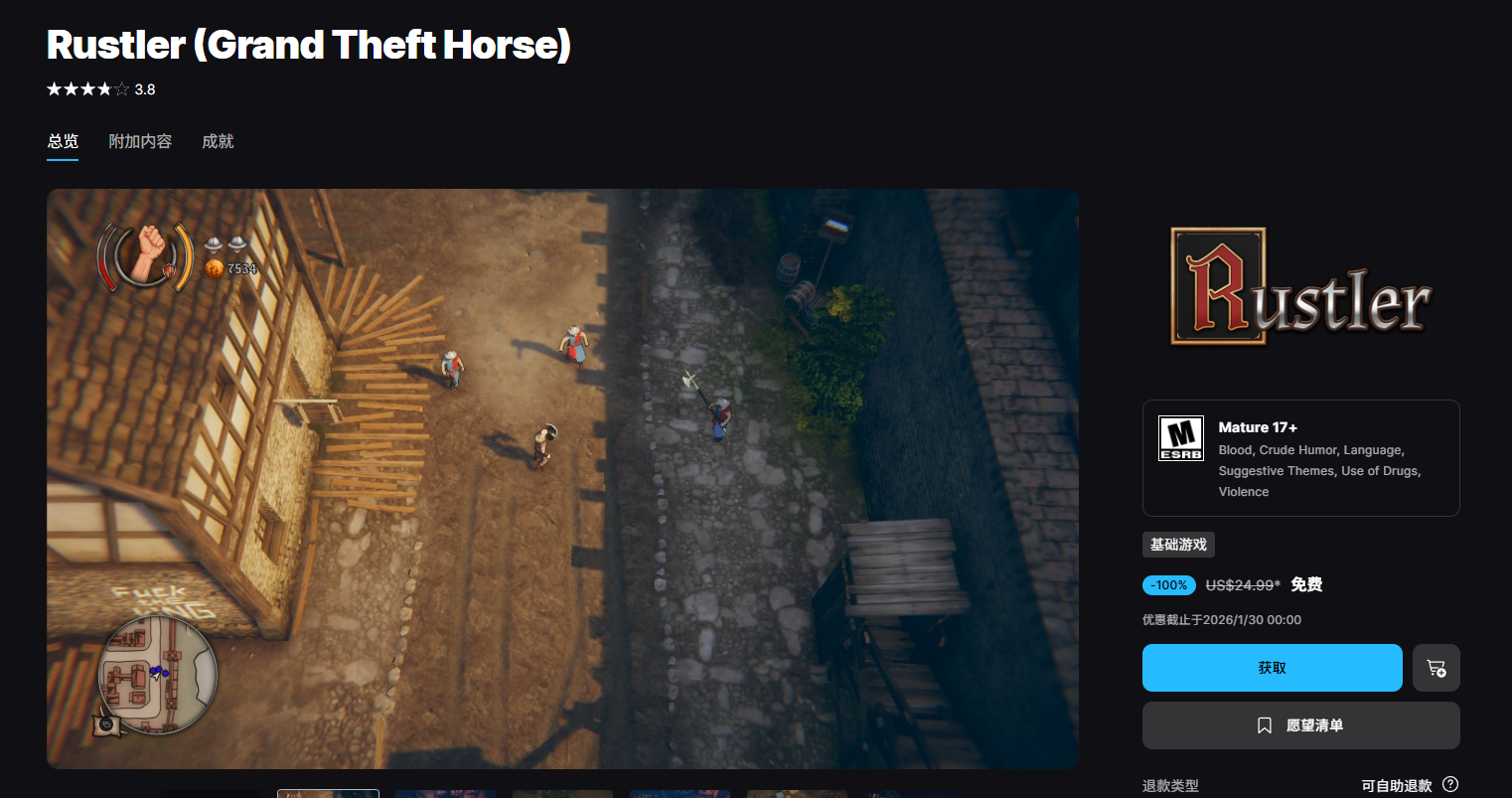Click the 愿望清单 wishlist label
This screenshot has height=798, width=1512.
pyautogui.click(x=1314, y=725)
